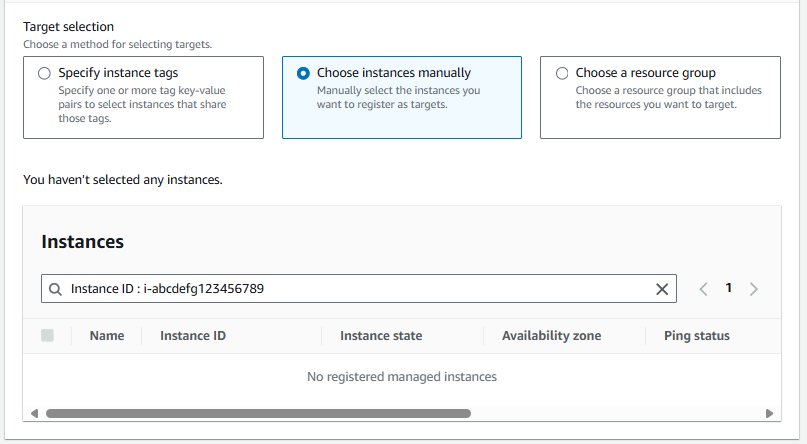Viewport: 807px width, 444px height.
Task: Sort by the Instance state column
Action: pyautogui.click(x=381, y=336)
